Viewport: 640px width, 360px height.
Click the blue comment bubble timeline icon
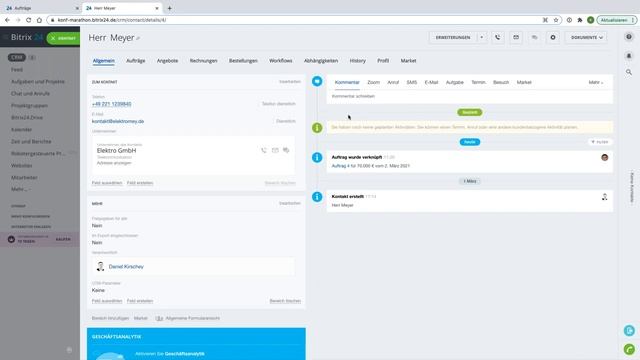(317, 81)
